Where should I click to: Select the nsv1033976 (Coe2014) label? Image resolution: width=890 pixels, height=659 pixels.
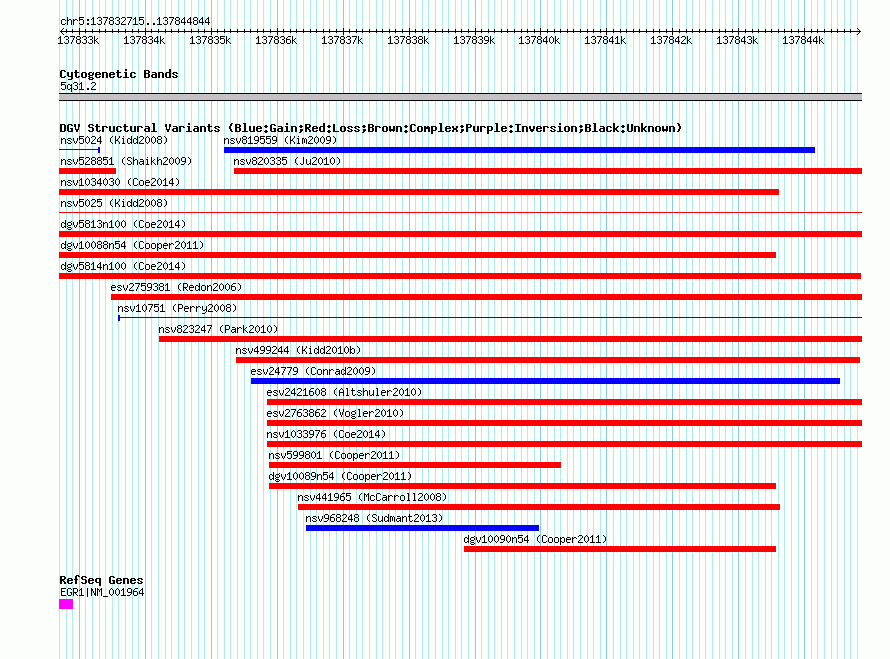pos(326,434)
